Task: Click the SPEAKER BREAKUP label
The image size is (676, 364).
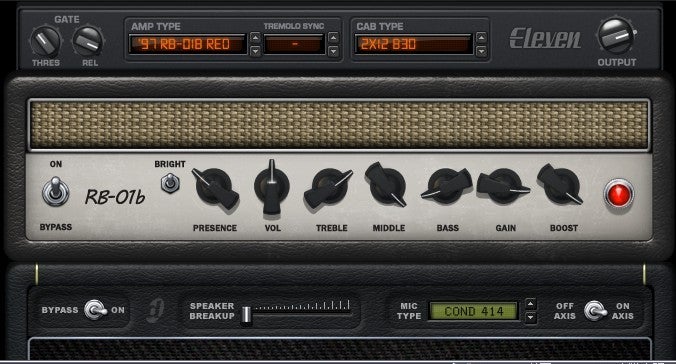Action: (x=212, y=311)
